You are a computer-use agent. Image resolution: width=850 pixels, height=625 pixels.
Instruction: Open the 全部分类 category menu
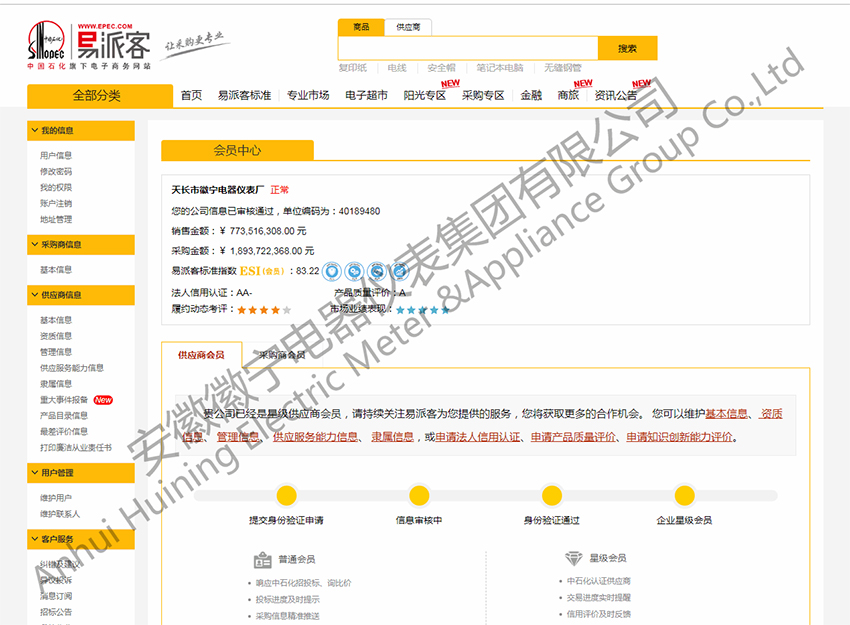coord(100,96)
